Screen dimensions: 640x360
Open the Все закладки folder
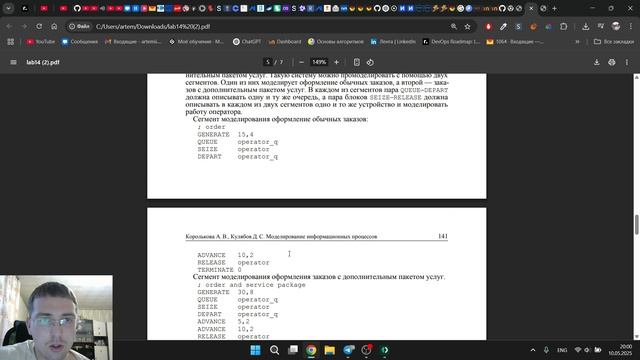coord(613,42)
